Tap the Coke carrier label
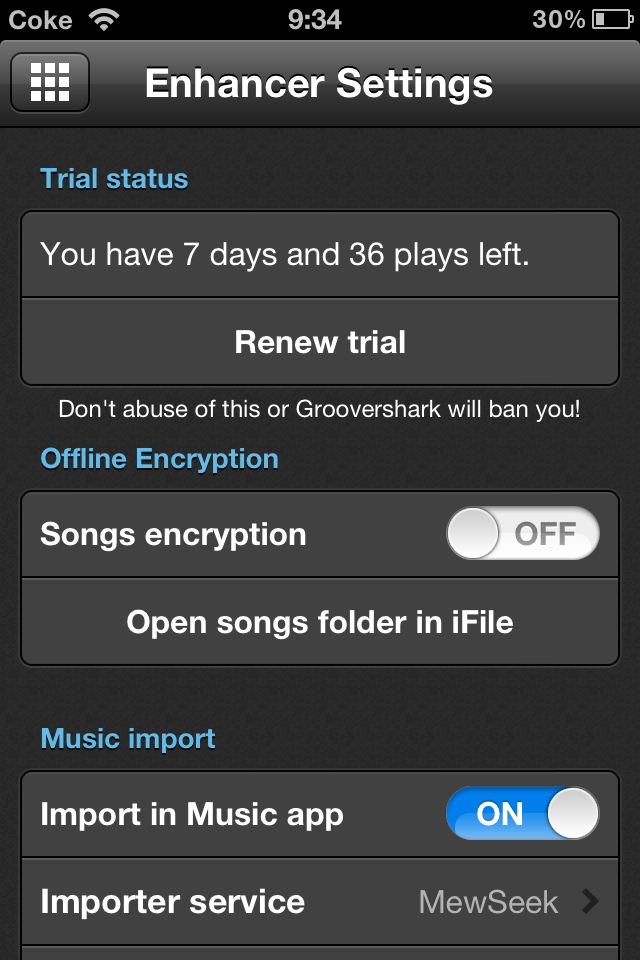 40,20
